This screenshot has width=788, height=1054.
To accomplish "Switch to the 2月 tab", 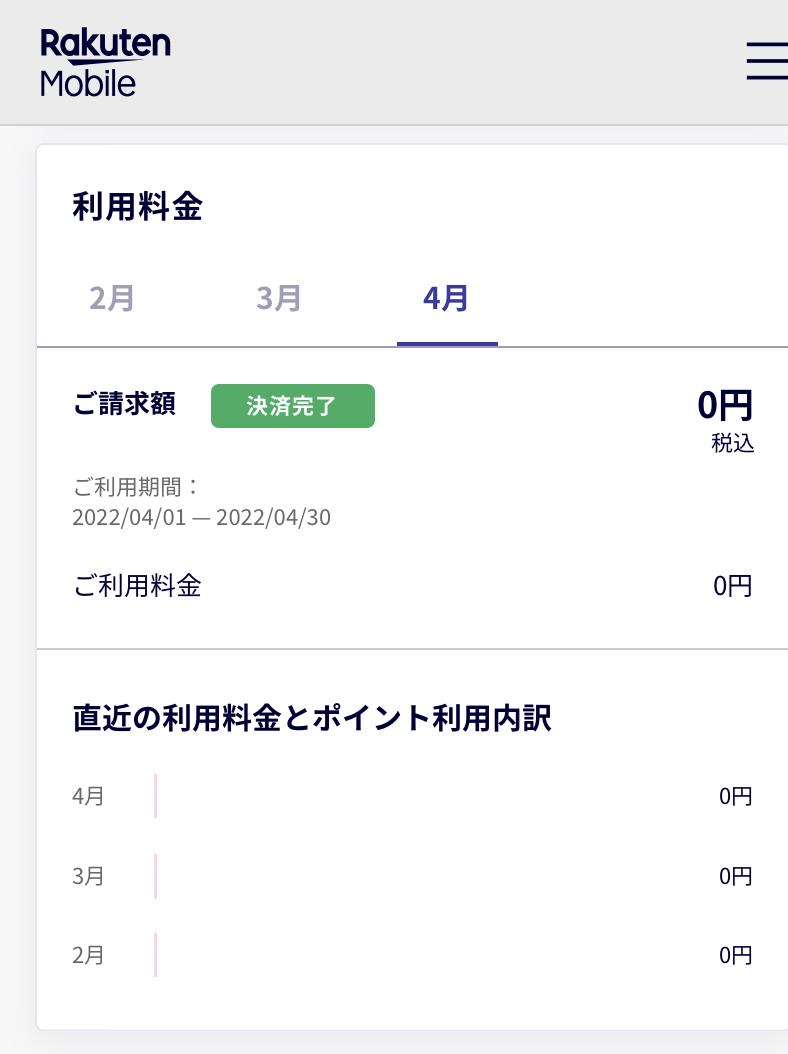I will [x=112, y=298].
